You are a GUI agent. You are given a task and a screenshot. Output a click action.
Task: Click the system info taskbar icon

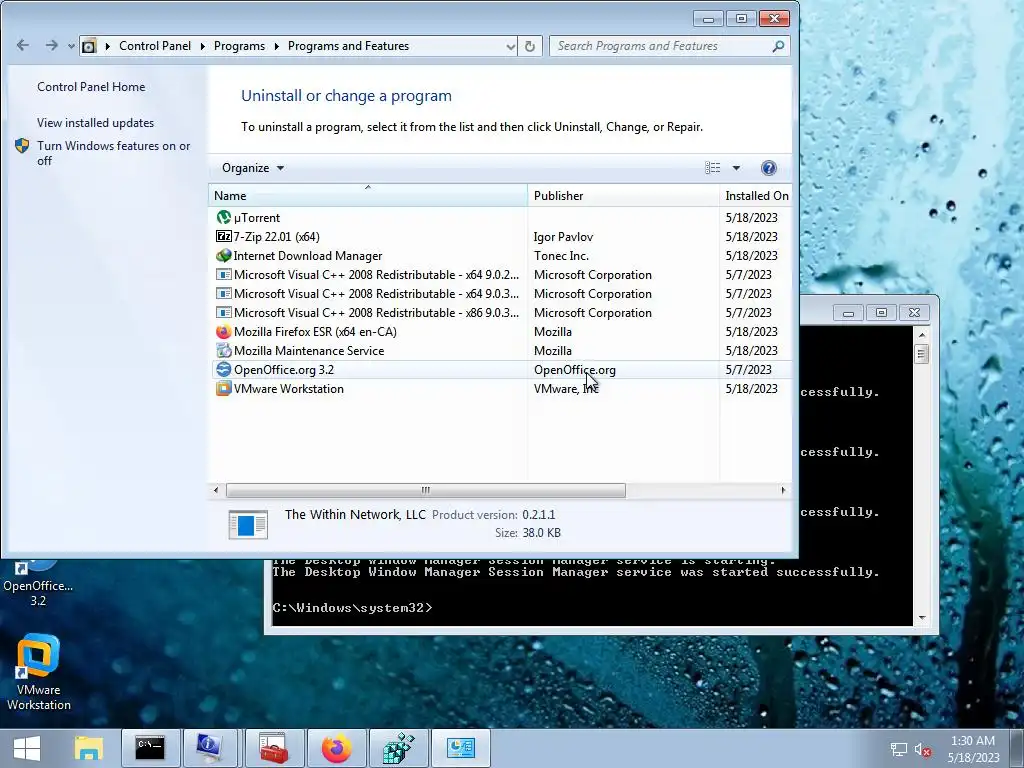pyautogui.click(x=210, y=748)
